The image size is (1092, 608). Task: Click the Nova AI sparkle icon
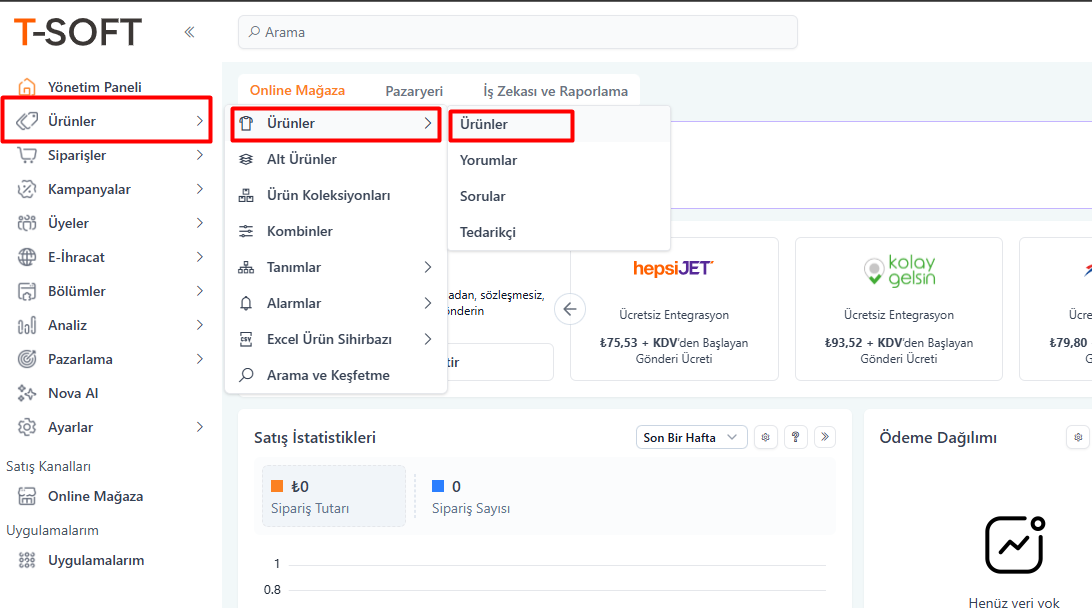27,393
